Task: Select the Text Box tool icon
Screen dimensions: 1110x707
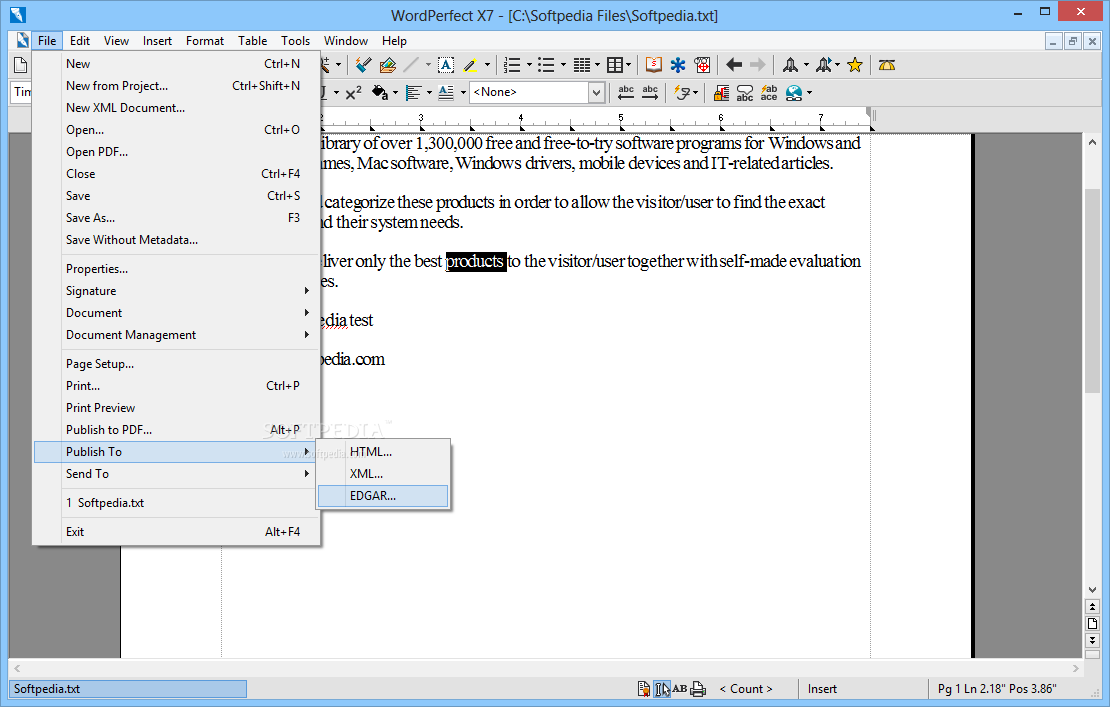Action: [x=446, y=65]
